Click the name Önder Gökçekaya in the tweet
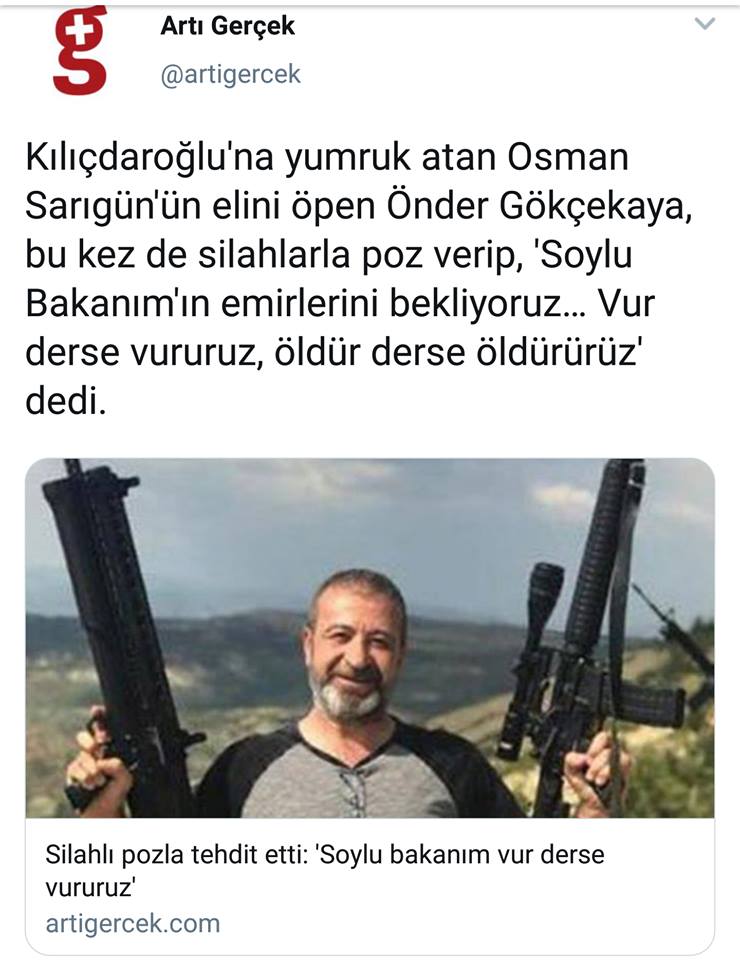This screenshot has height=960, width=740. tap(534, 207)
